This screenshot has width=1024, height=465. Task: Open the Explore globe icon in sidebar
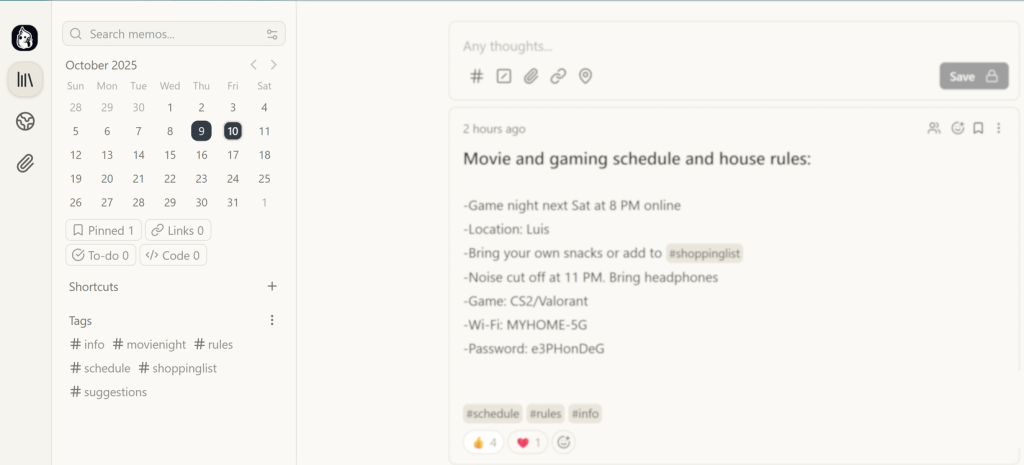point(25,122)
